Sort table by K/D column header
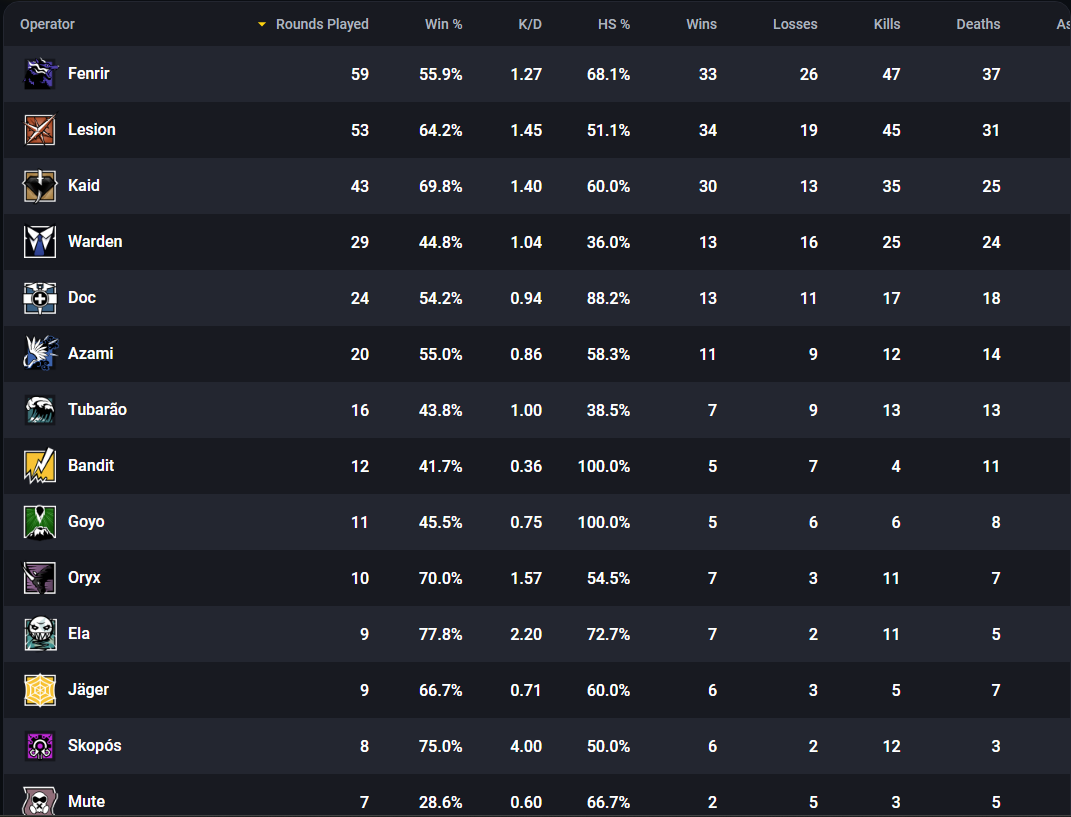Viewport: 1071px width, 817px height. pyautogui.click(x=530, y=24)
